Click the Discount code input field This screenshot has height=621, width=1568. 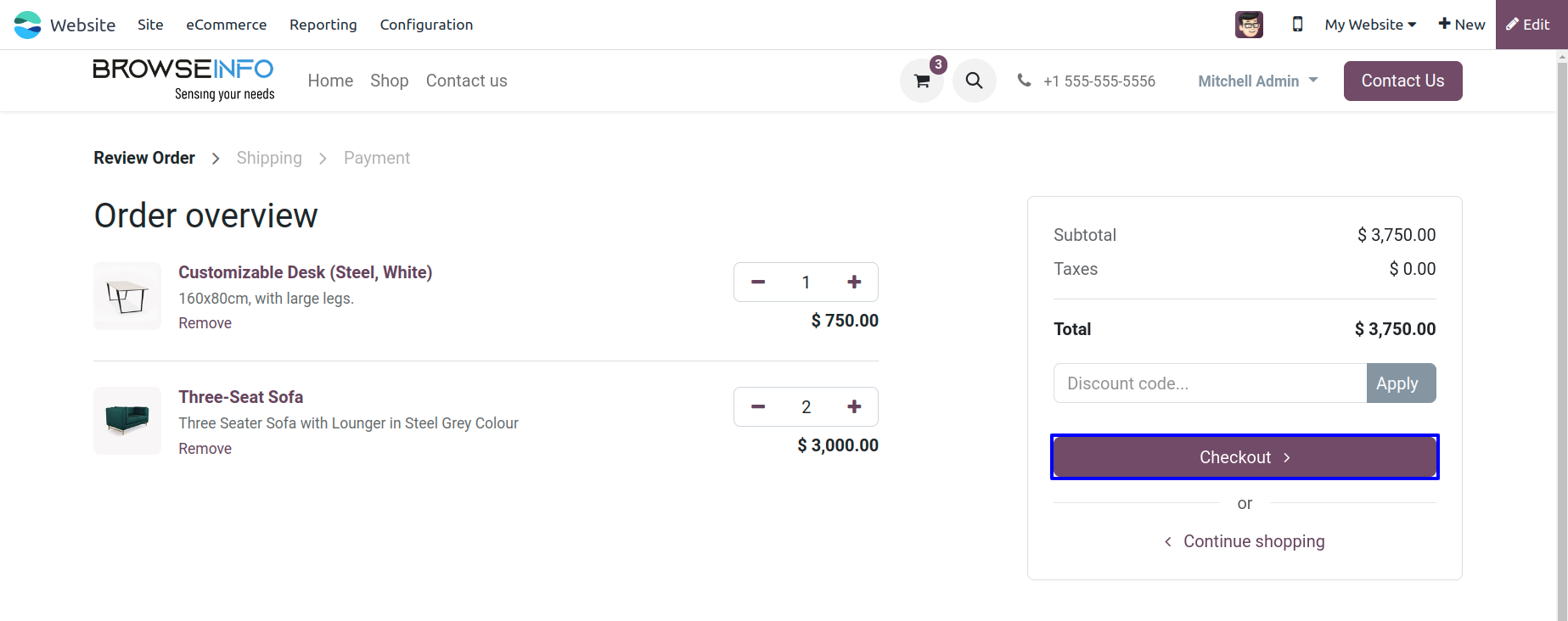pyautogui.click(x=1210, y=383)
